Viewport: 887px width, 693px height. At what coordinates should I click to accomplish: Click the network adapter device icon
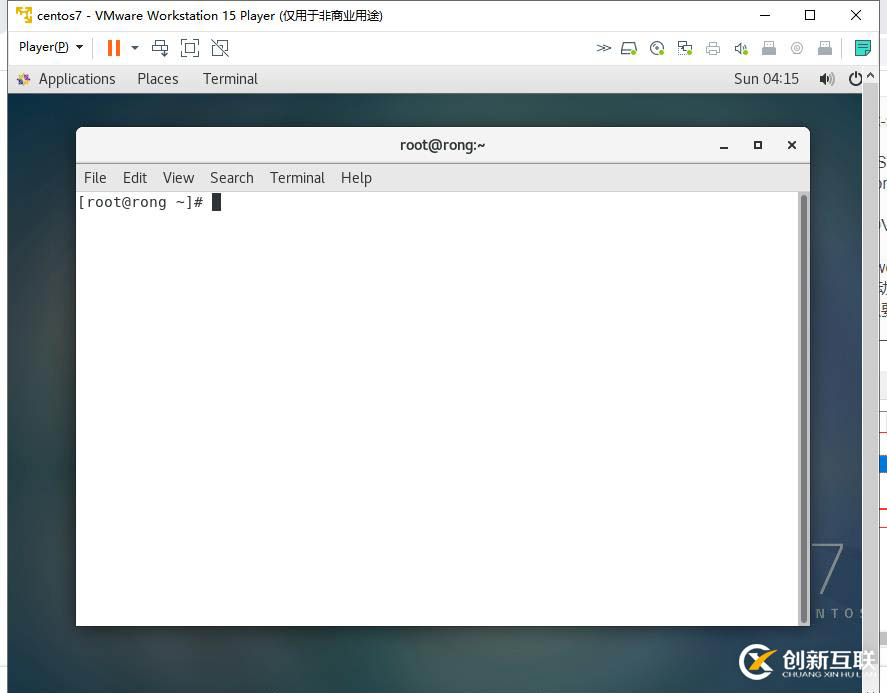(684, 48)
